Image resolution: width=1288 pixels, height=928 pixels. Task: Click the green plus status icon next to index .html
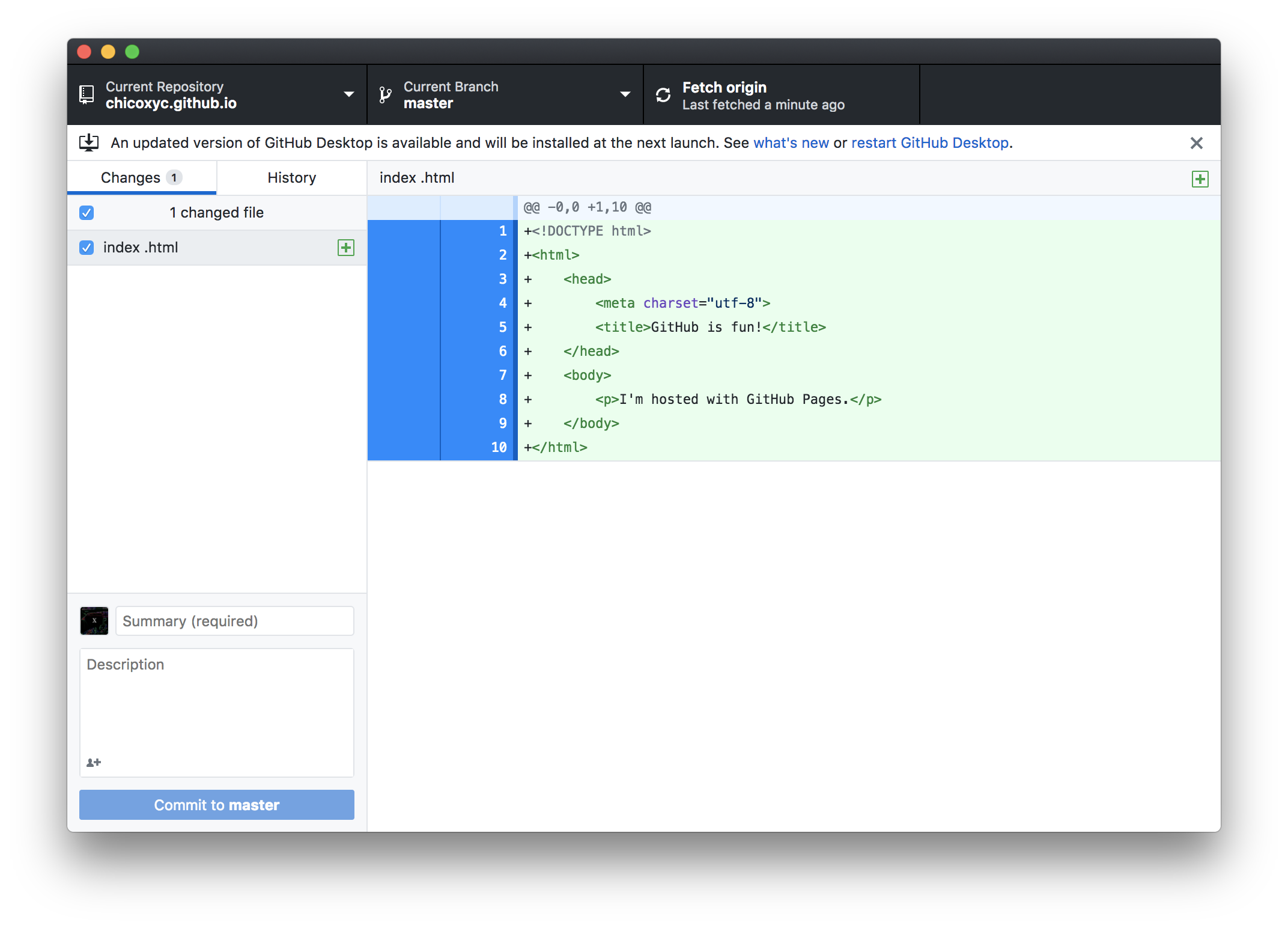pos(346,248)
